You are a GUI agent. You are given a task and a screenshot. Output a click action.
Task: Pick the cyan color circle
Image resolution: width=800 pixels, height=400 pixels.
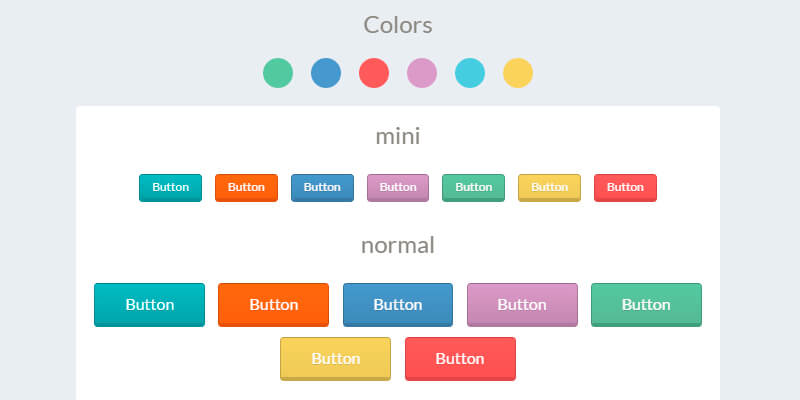470,73
